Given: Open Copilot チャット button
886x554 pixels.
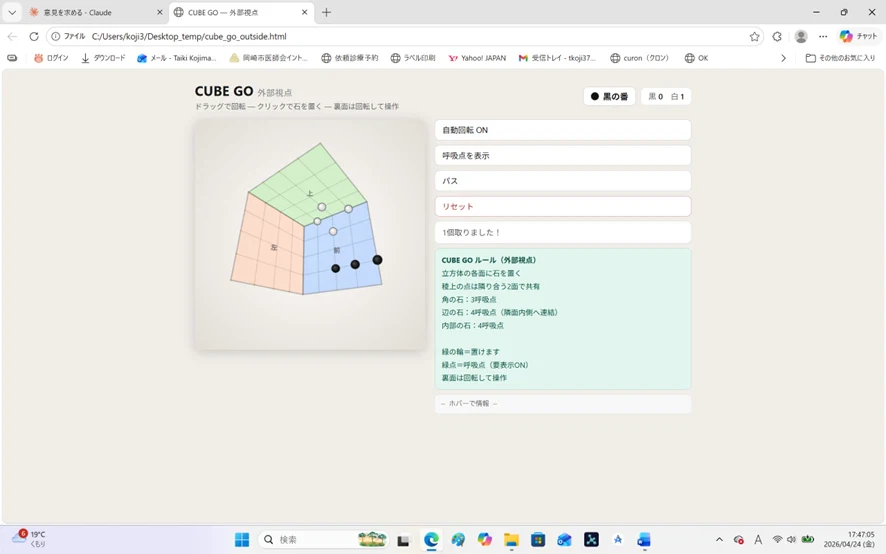Looking at the screenshot, I should (x=858, y=36).
